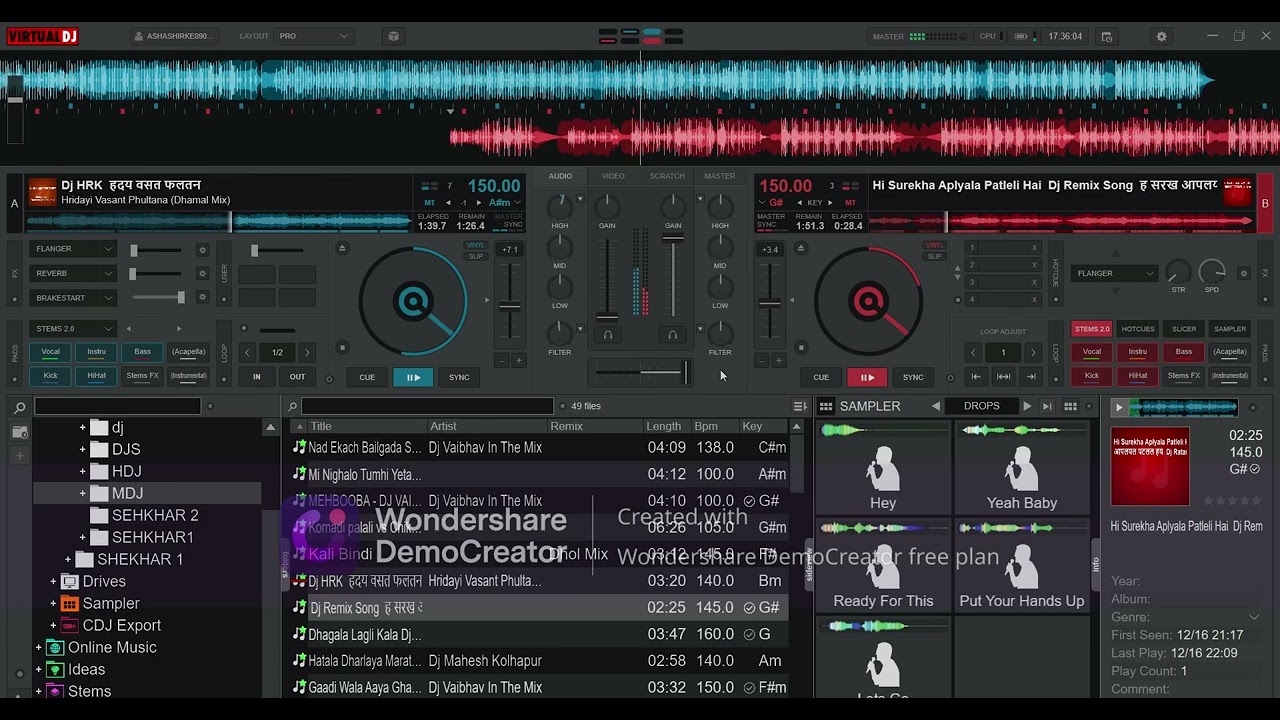The image size is (1280, 720).
Task: Click loop move-out icon on deck B
Action: pyautogui.click(x=1031, y=377)
